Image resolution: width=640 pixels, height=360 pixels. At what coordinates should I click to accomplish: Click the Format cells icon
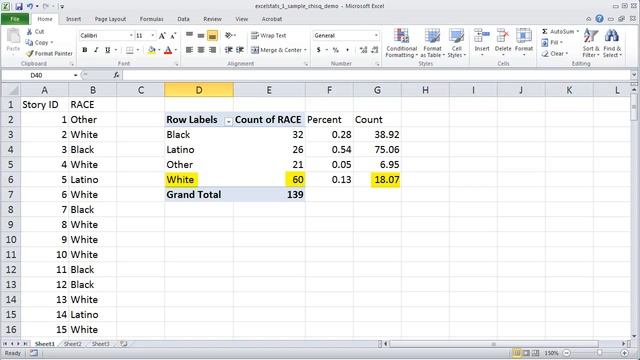click(524, 36)
